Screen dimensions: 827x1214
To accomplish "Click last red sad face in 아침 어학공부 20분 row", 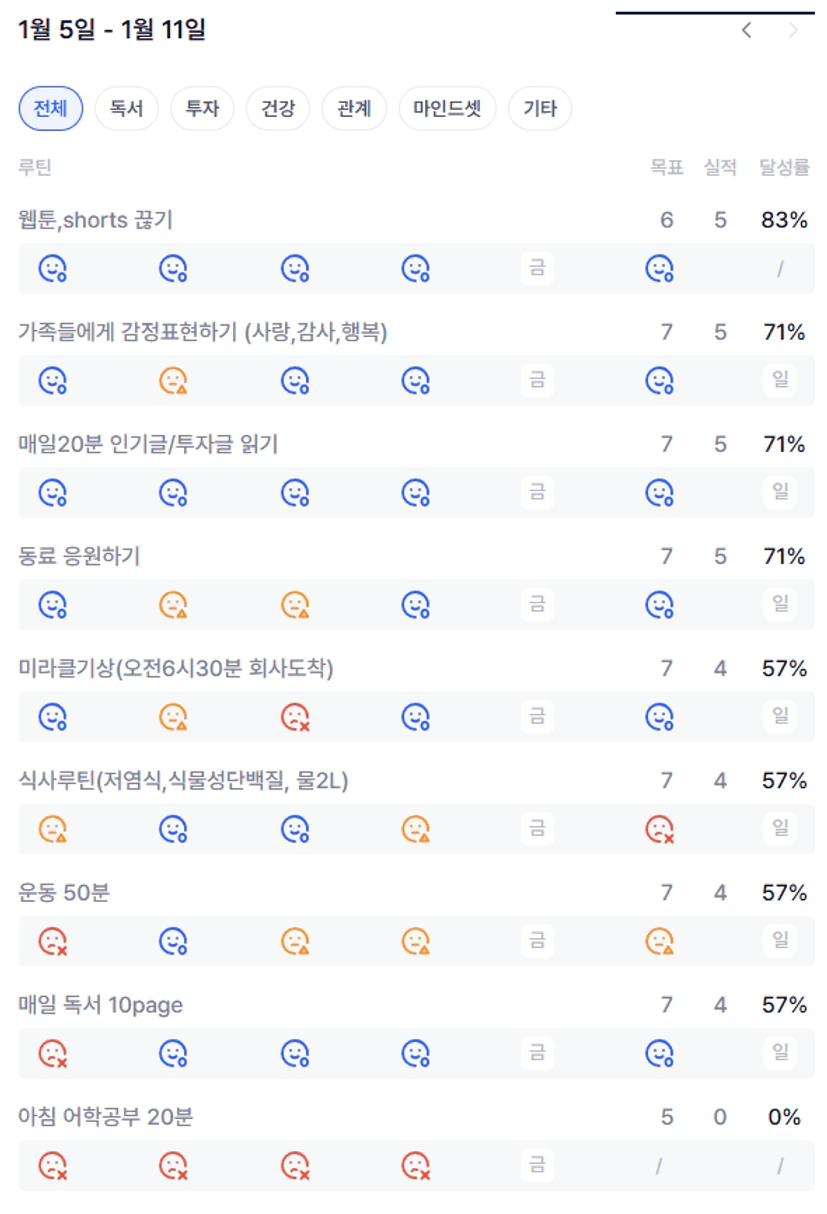I will click(x=415, y=1164).
